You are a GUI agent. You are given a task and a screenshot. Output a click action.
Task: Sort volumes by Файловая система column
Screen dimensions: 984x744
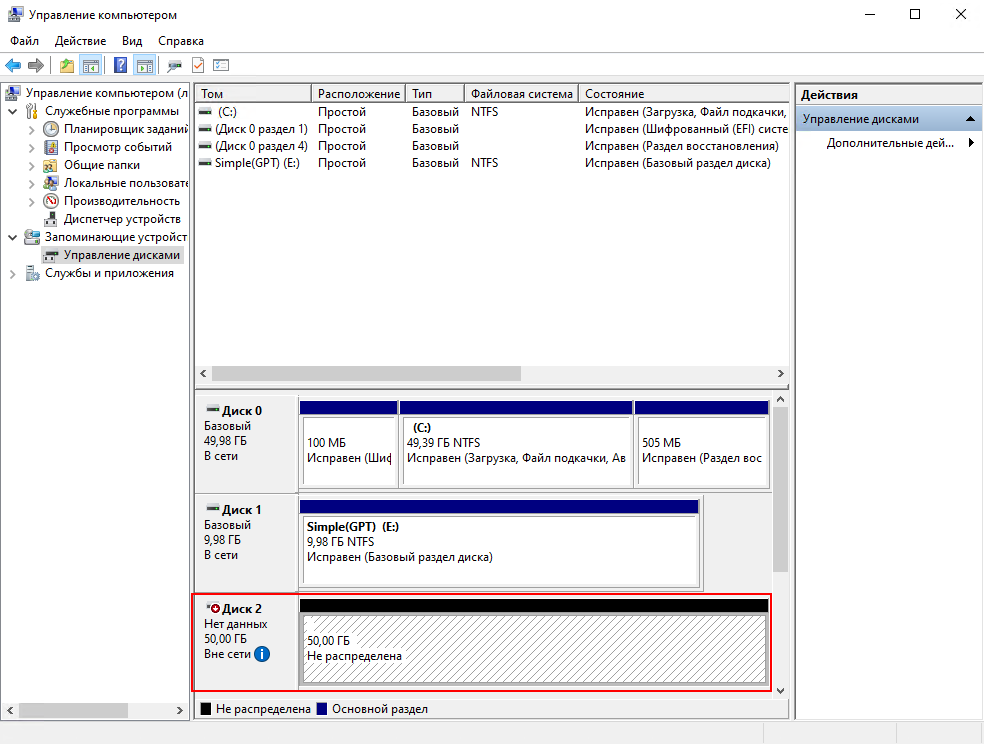521,93
